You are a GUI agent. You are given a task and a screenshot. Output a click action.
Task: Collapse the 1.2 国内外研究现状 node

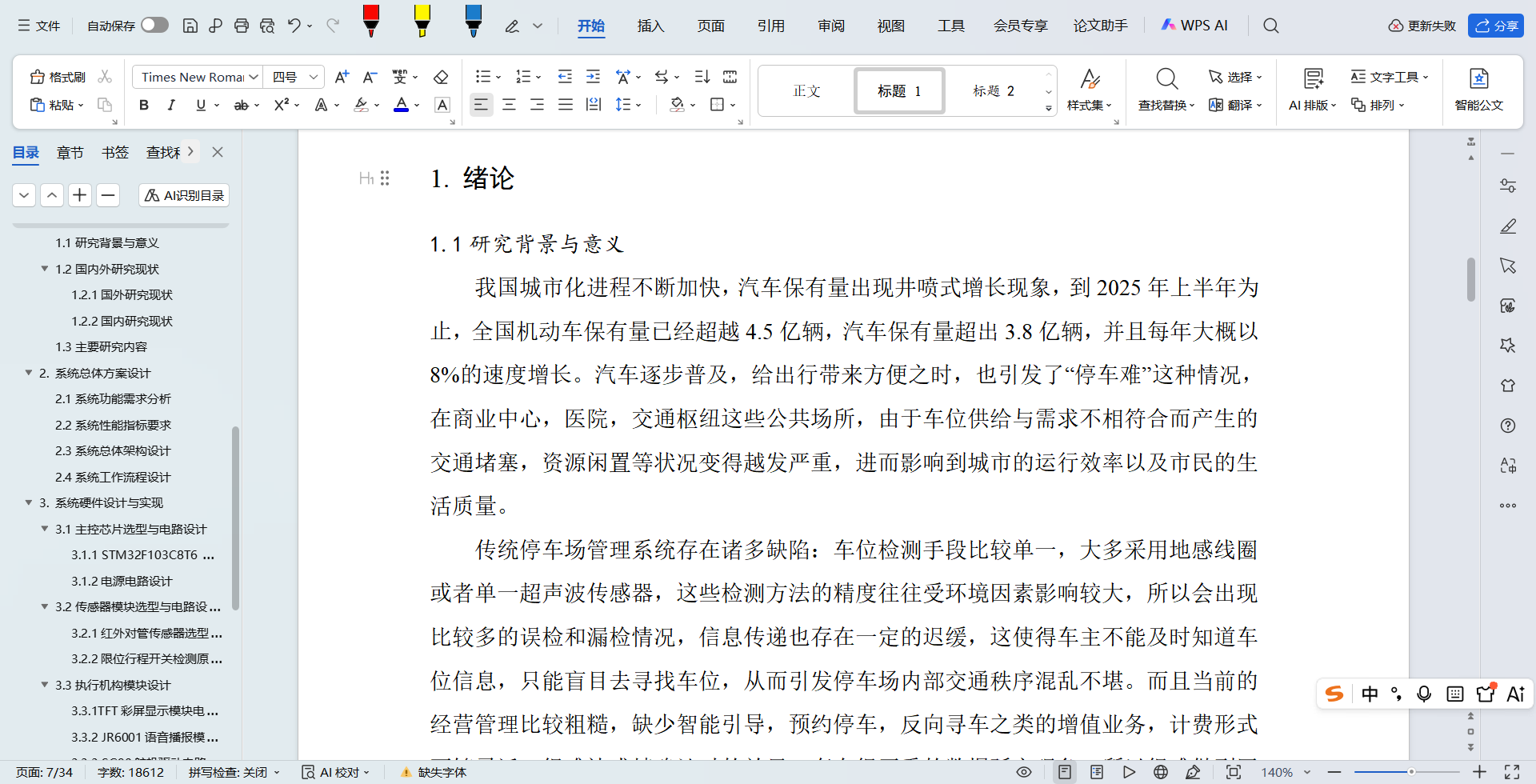click(x=45, y=269)
